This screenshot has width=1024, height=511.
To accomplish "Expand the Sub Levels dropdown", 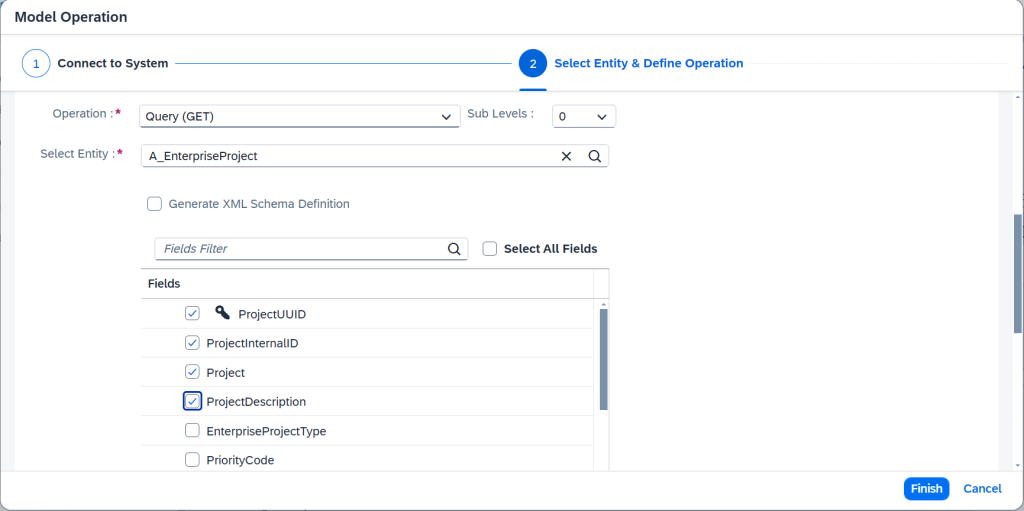I will point(584,117).
